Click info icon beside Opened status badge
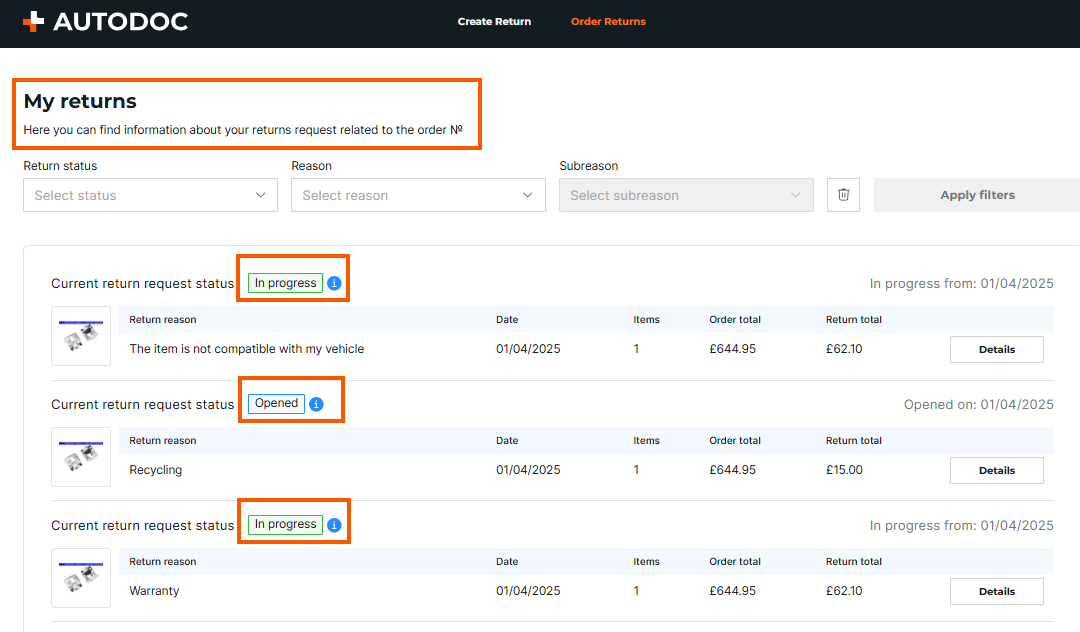Viewport: 1080px width, 632px height. [316, 404]
